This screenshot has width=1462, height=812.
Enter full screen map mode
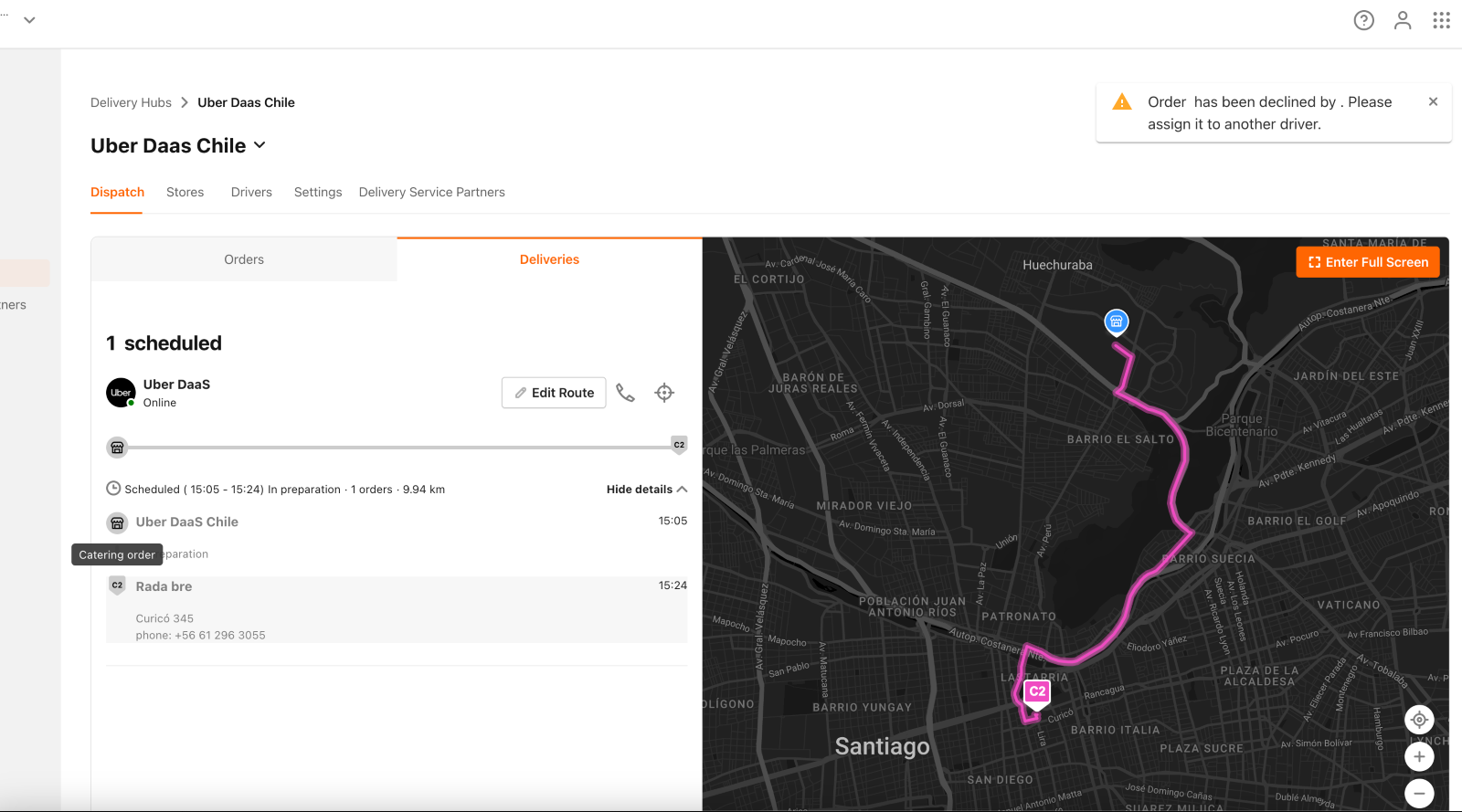[1368, 262]
